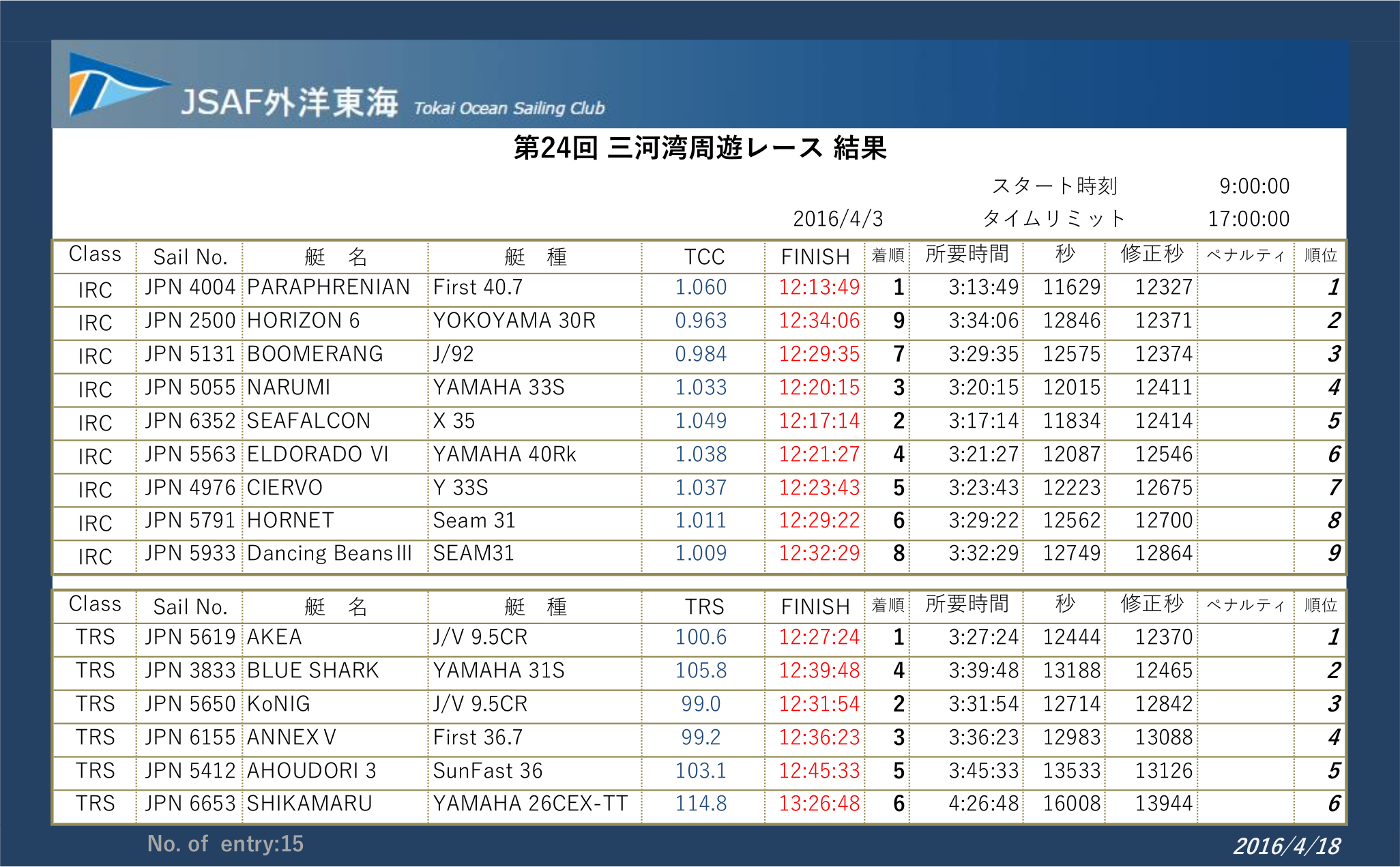Click the race date 2016/4/3
This screenshot has height=867, width=1400.
pyautogui.click(x=838, y=218)
